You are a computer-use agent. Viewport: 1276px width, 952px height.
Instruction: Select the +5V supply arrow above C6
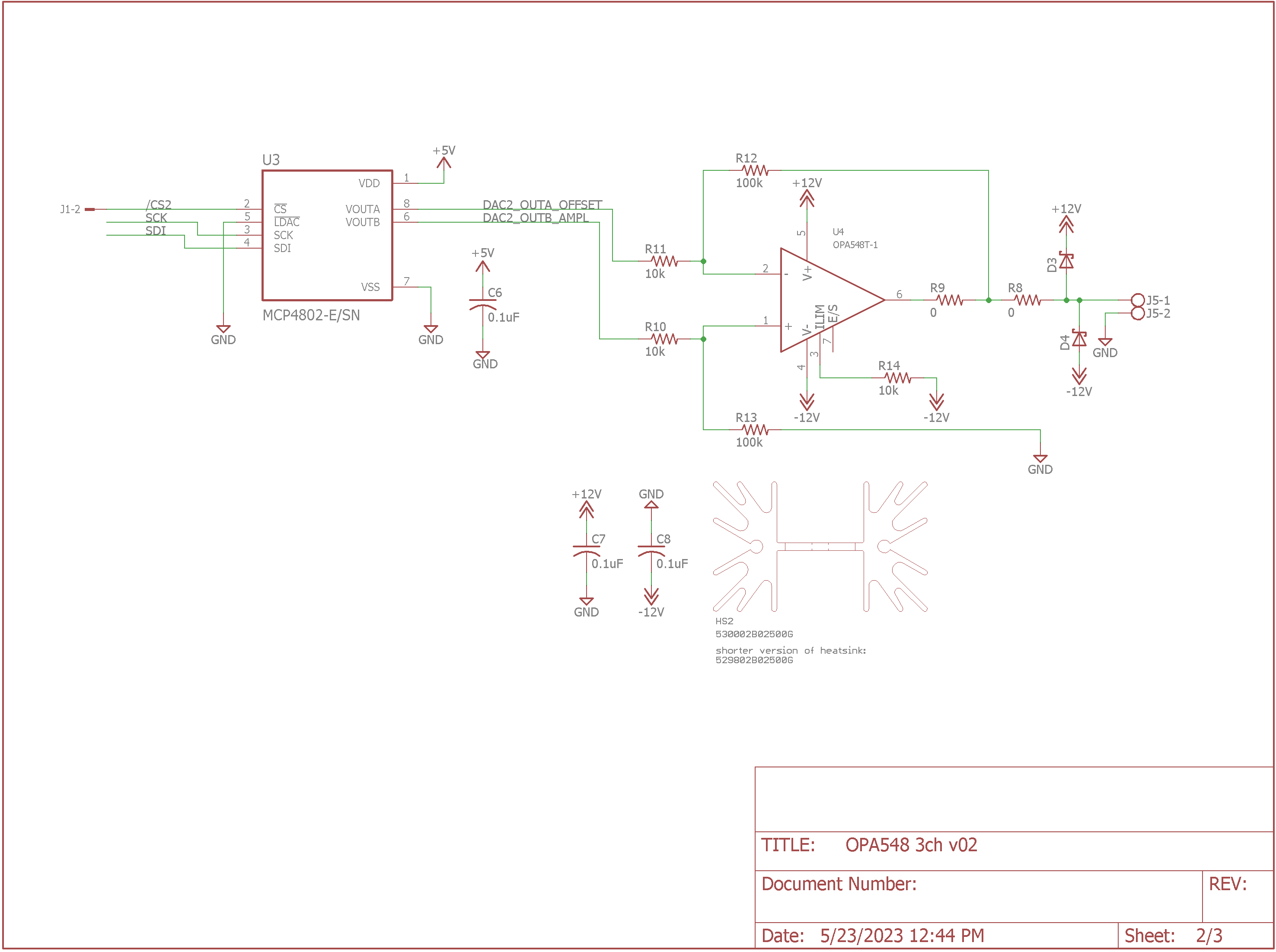483,266
